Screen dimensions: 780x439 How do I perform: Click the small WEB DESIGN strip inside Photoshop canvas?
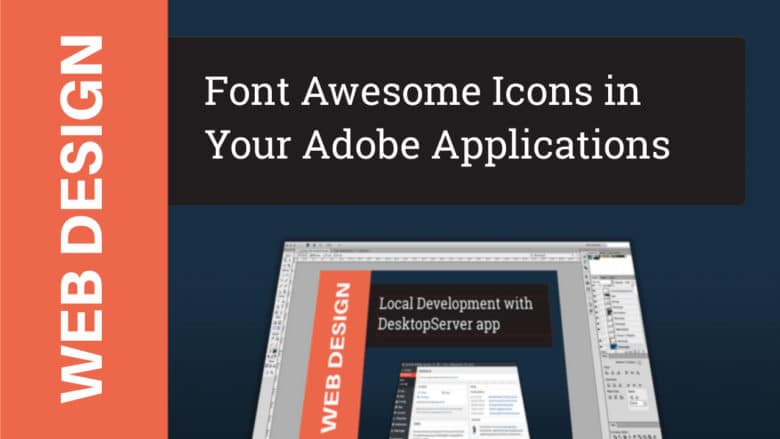pos(336,357)
